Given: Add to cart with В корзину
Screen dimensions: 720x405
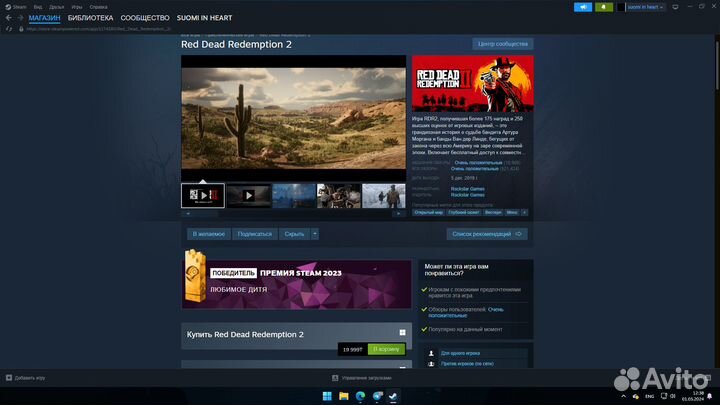Looking at the screenshot, I should [x=386, y=349].
